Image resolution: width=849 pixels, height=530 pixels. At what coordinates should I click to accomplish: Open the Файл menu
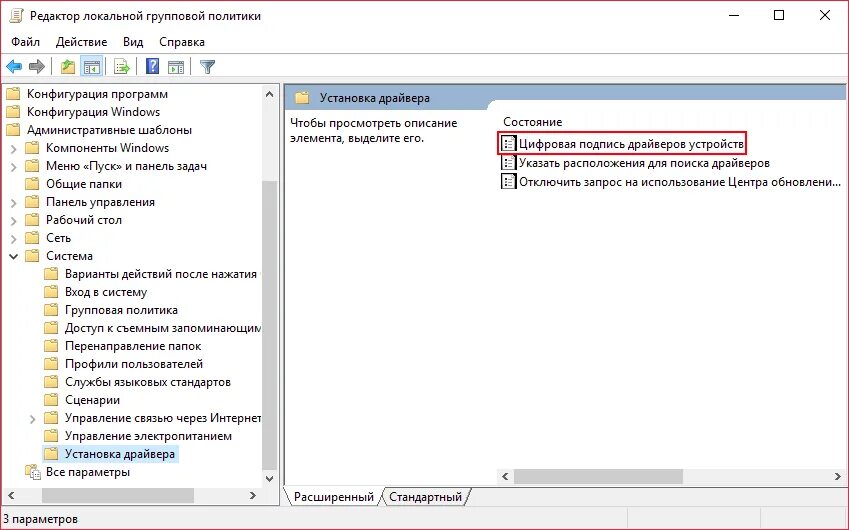coord(25,42)
